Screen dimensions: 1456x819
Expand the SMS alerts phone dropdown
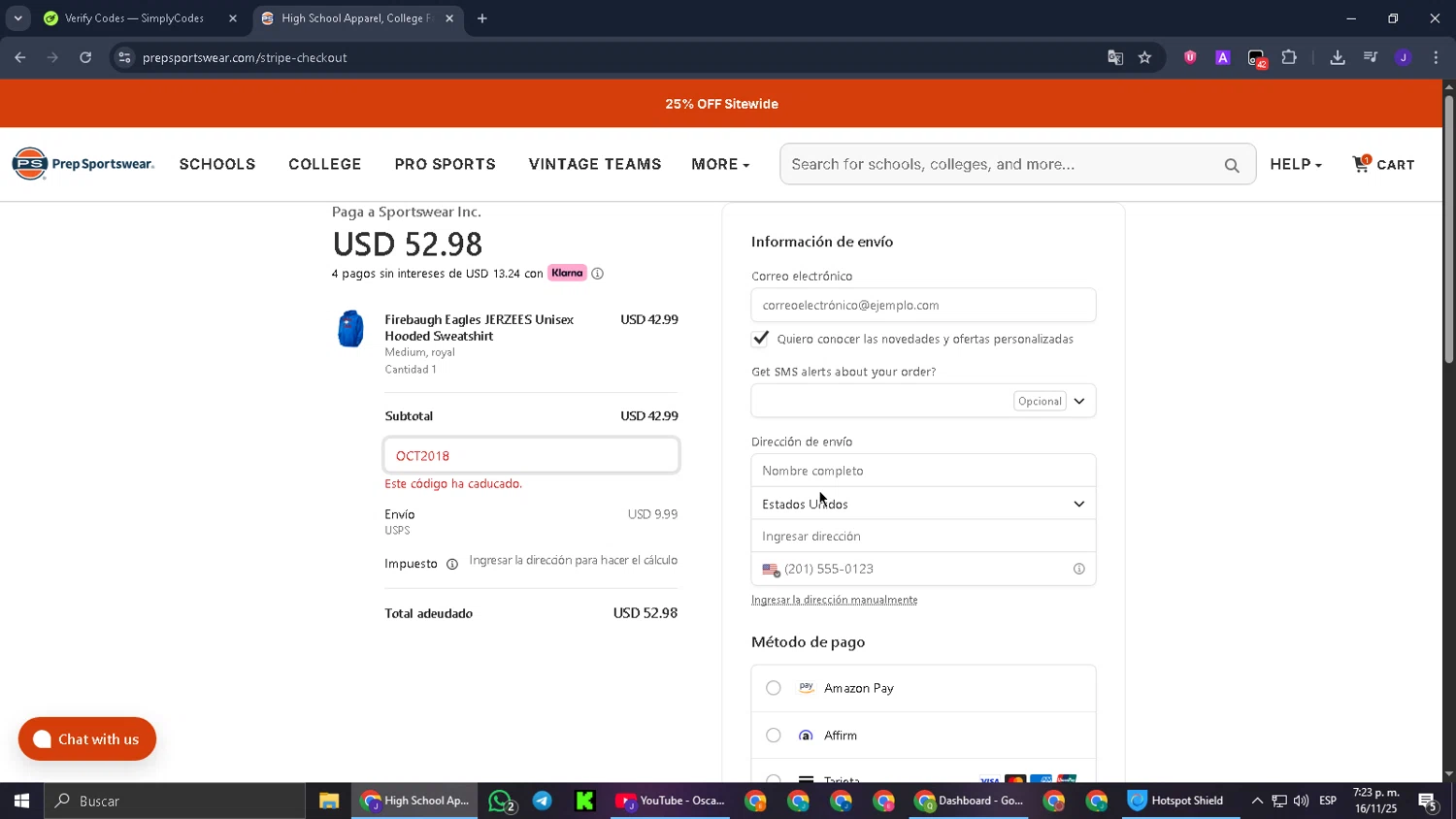(x=1078, y=401)
